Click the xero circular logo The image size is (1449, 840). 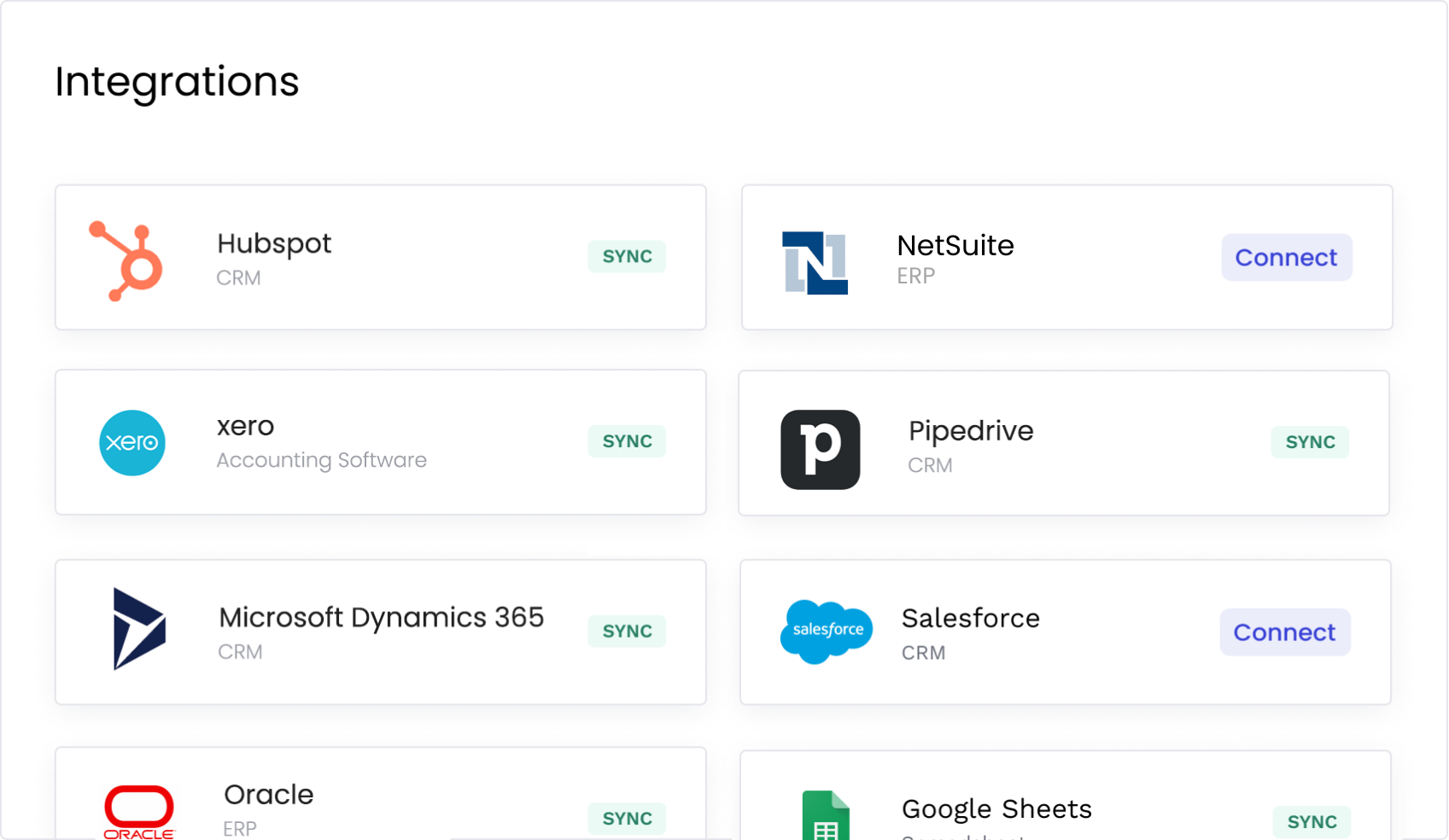point(132,443)
